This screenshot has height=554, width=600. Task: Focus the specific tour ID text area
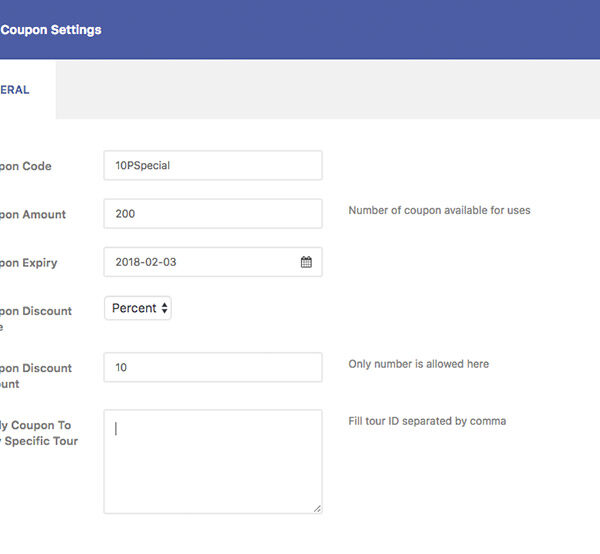click(212, 461)
